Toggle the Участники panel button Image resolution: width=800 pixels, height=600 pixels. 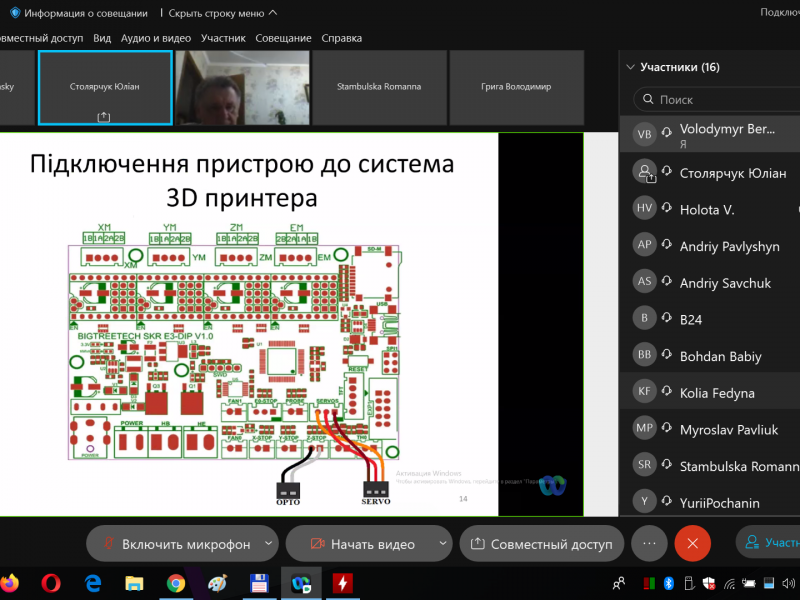768,543
